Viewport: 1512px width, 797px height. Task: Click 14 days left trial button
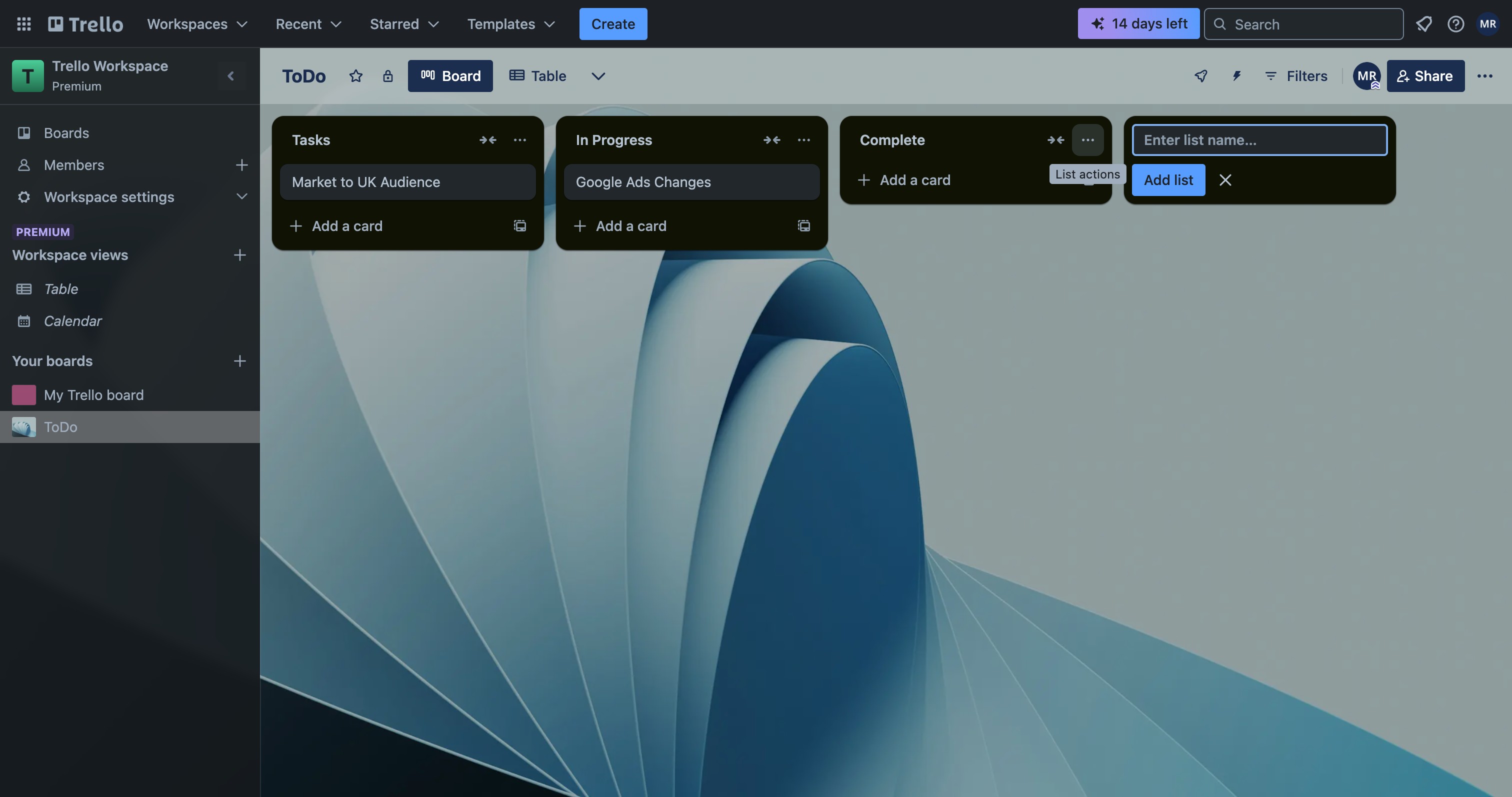click(x=1138, y=23)
